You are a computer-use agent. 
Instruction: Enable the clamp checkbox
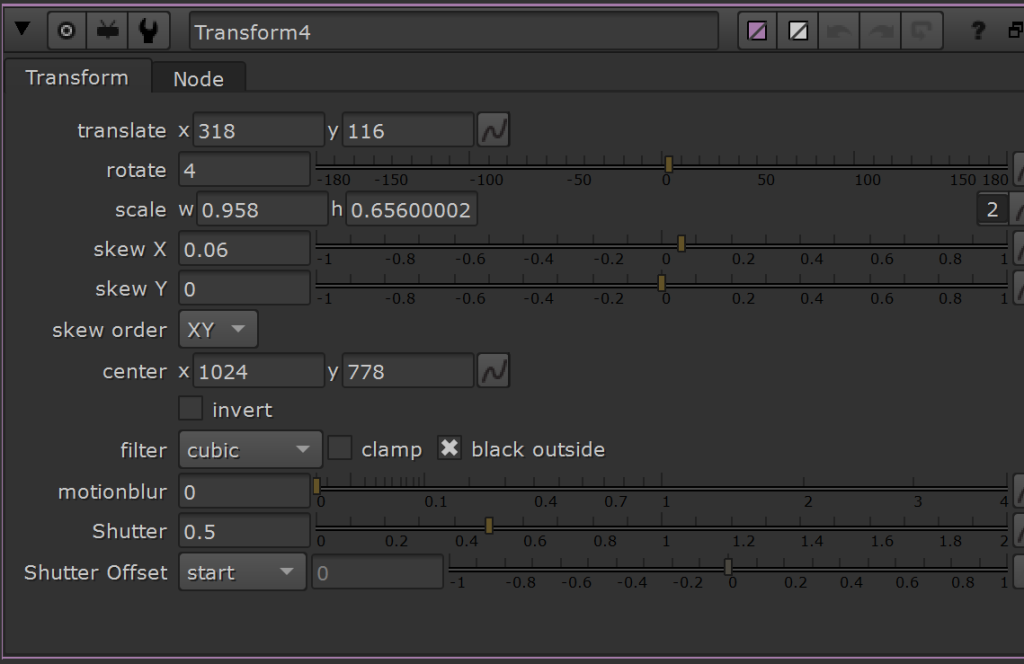tap(340, 449)
